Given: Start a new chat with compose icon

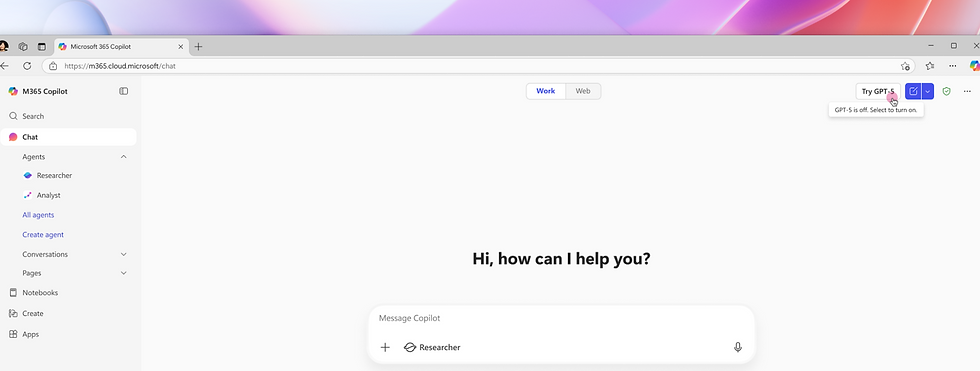Looking at the screenshot, I should [x=913, y=91].
